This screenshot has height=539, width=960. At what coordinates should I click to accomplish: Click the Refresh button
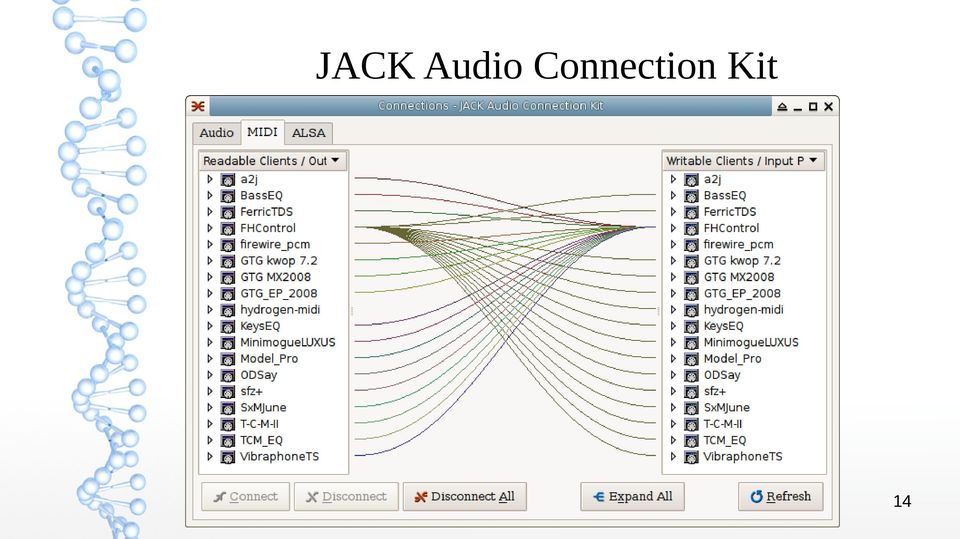click(781, 497)
